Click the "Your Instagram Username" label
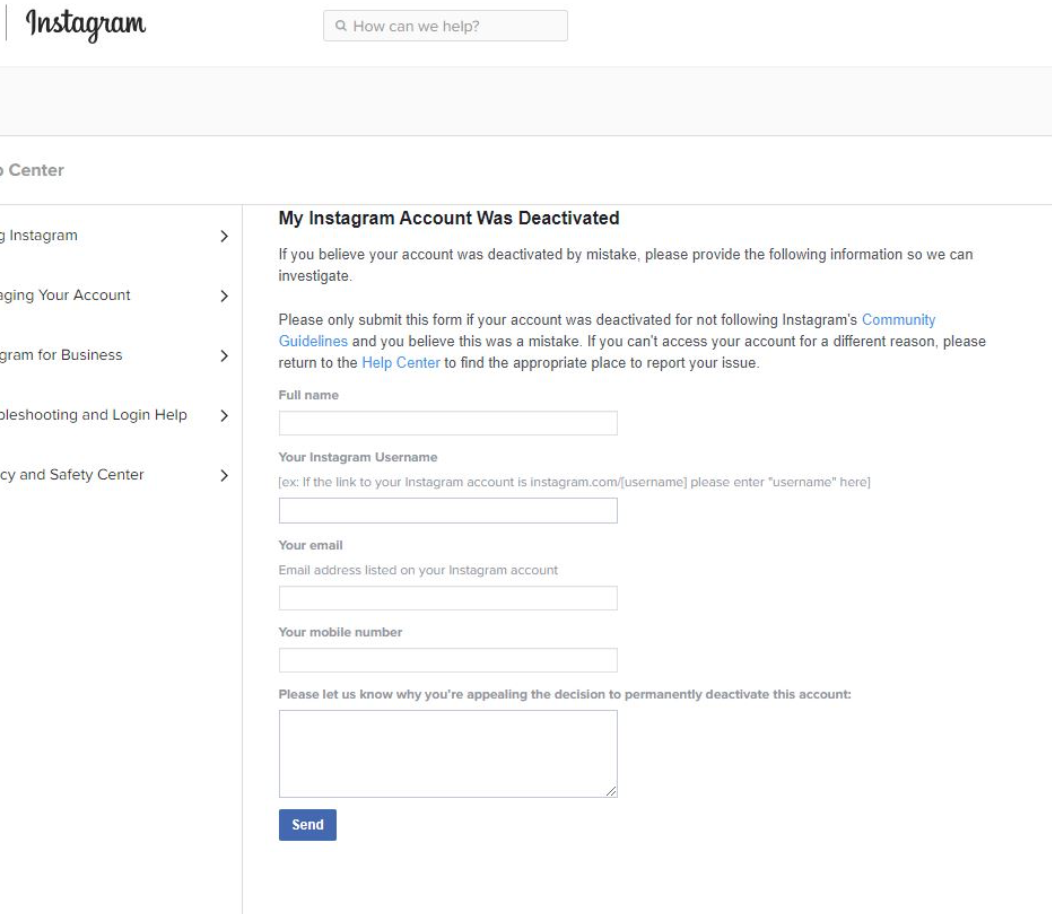The height and width of the screenshot is (914, 1052). tap(358, 457)
